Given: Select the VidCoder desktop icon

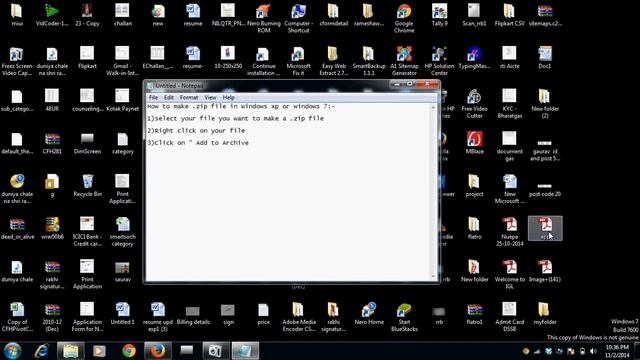Looking at the screenshot, I should [52, 15].
